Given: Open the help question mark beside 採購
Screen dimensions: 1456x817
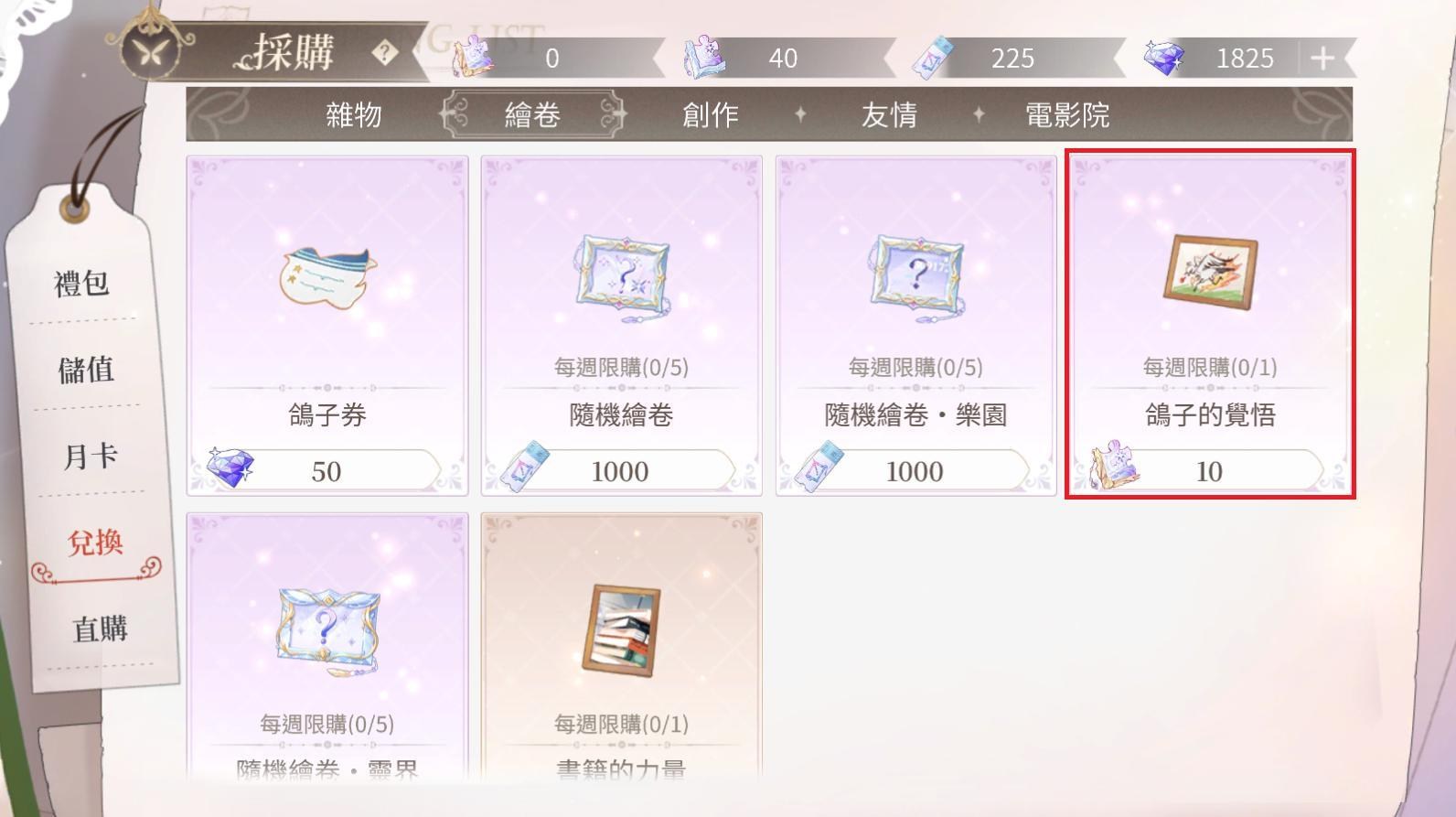Looking at the screenshot, I should tap(385, 53).
